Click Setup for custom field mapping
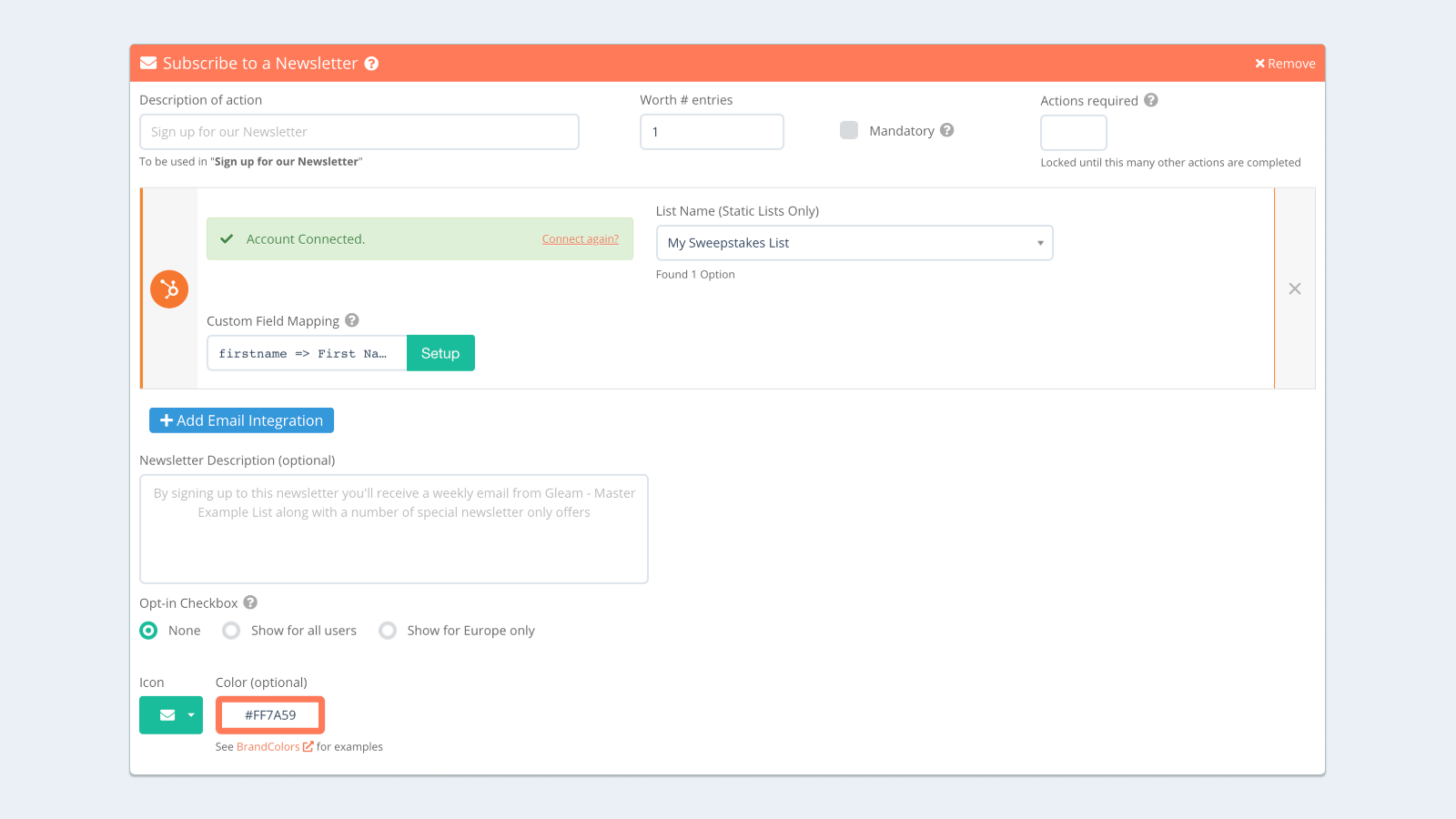 (x=440, y=353)
